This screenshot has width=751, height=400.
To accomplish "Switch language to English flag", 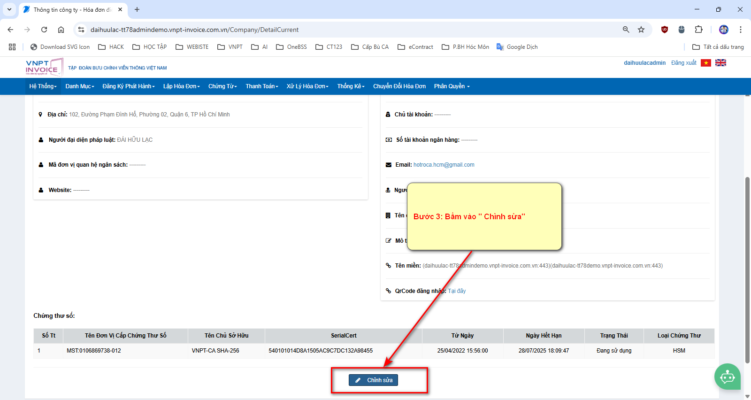I will [720, 63].
